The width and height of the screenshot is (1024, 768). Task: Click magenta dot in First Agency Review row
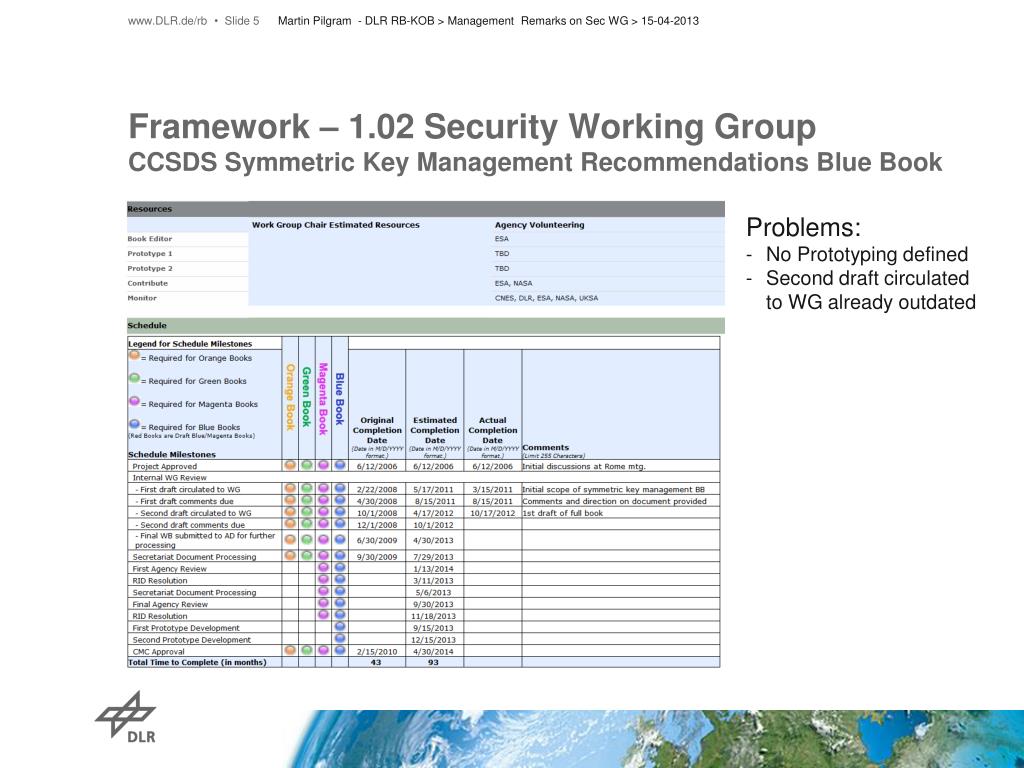click(x=323, y=568)
